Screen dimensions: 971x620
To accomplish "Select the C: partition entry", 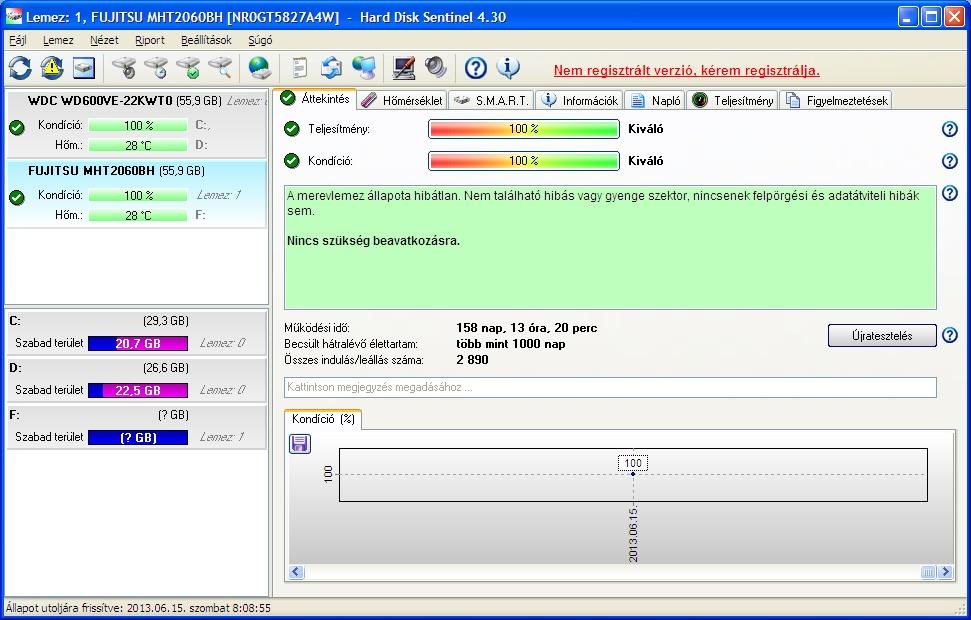I will click(x=136, y=332).
